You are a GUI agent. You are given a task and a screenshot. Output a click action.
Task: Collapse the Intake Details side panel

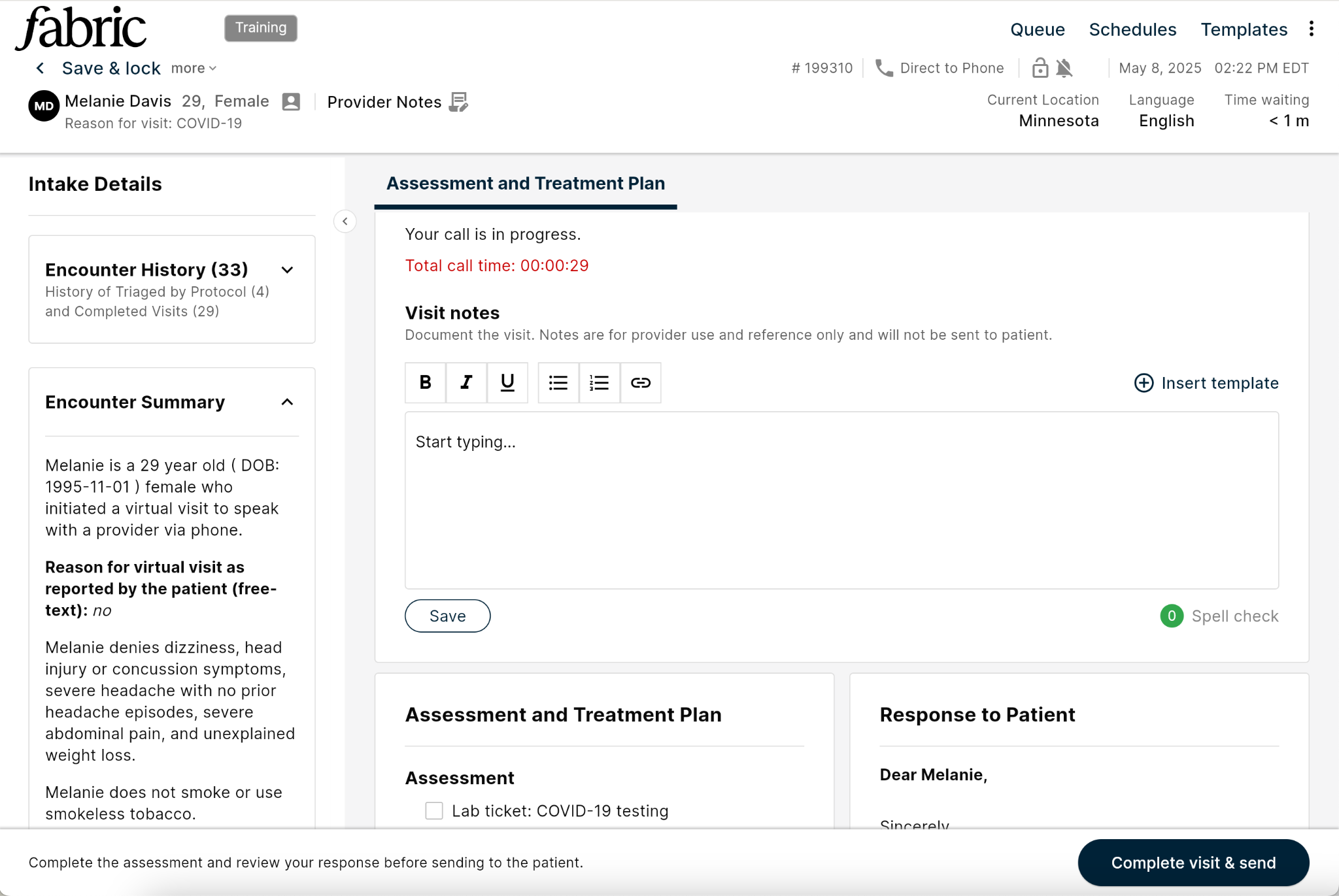tap(345, 222)
